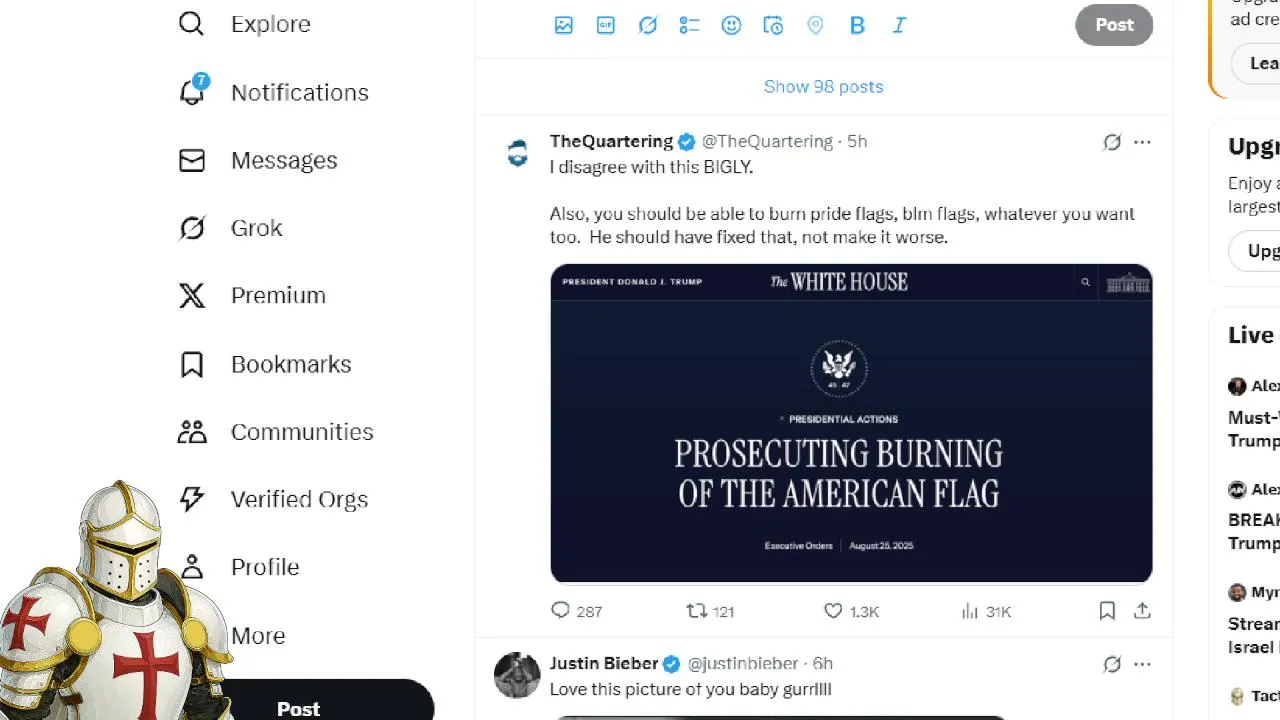Click the Show 98 posts link
The image size is (1280, 720).
pos(824,86)
